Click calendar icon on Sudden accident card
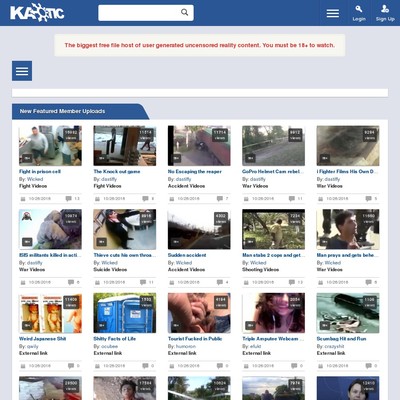400x400 pixels. (172, 282)
